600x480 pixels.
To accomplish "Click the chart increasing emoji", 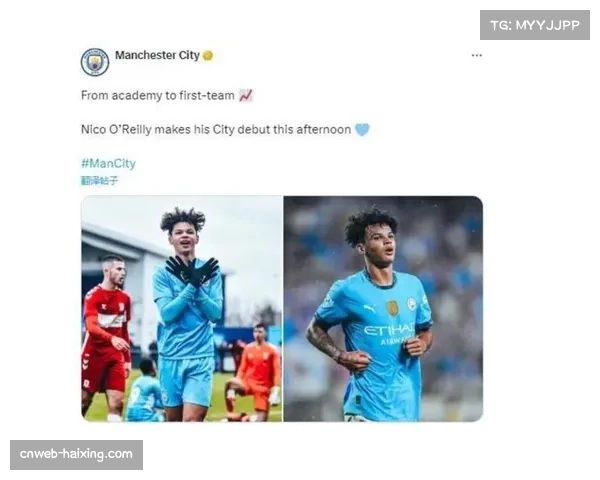I will (x=246, y=95).
